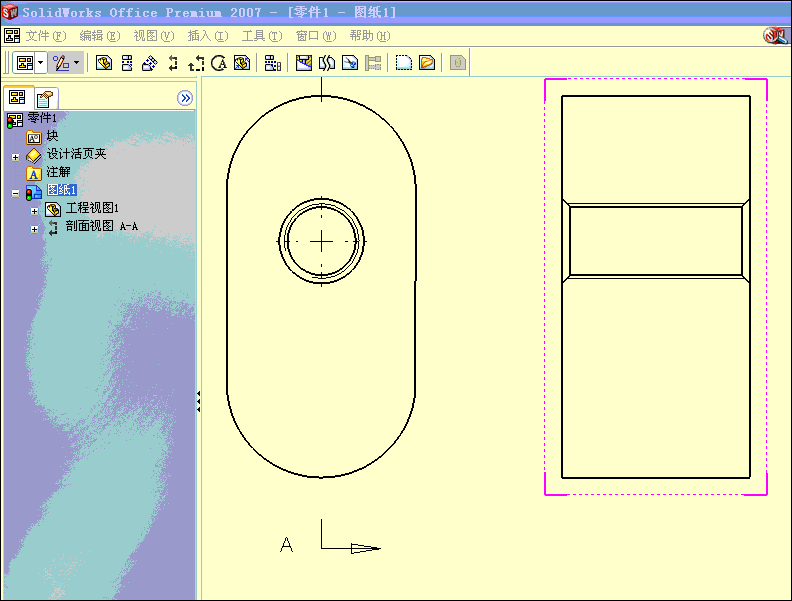Select the 块 tree item
The width and height of the screenshot is (792, 601).
pyautogui.click(x=53, y=136)
